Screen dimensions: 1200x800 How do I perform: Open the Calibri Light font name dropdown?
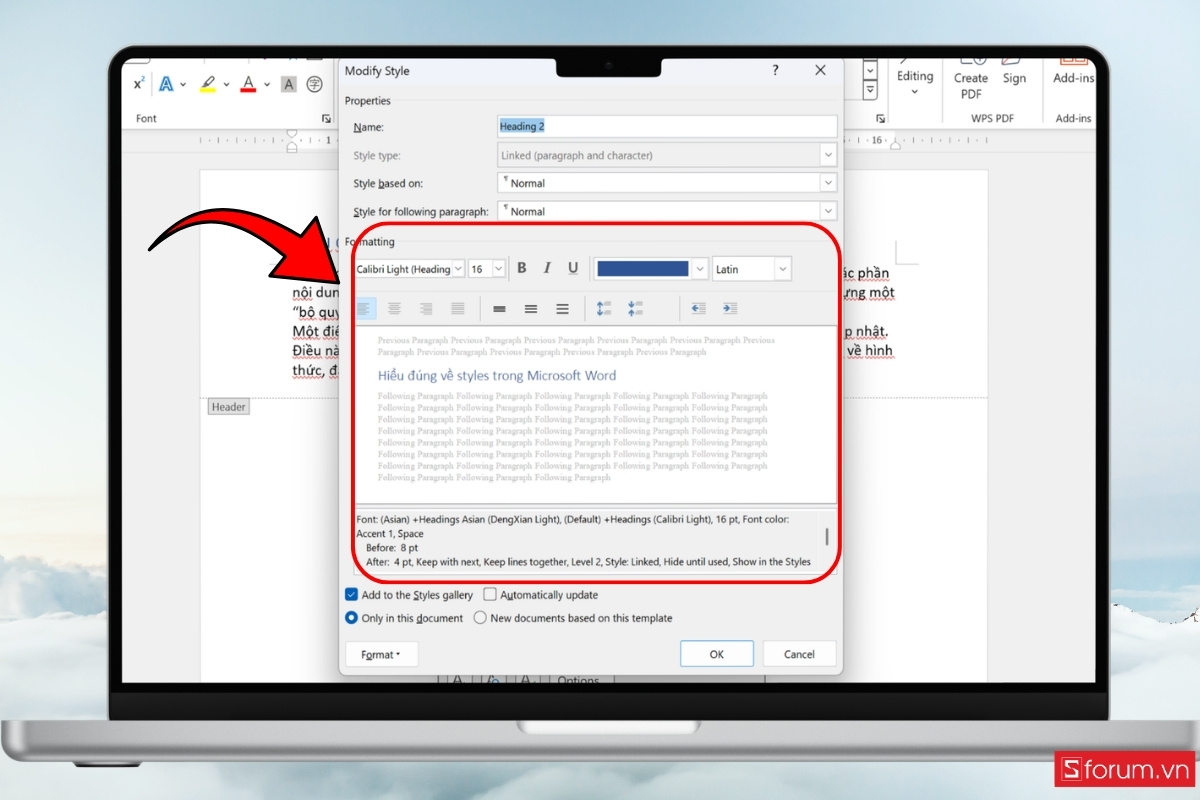click(458, 269)
